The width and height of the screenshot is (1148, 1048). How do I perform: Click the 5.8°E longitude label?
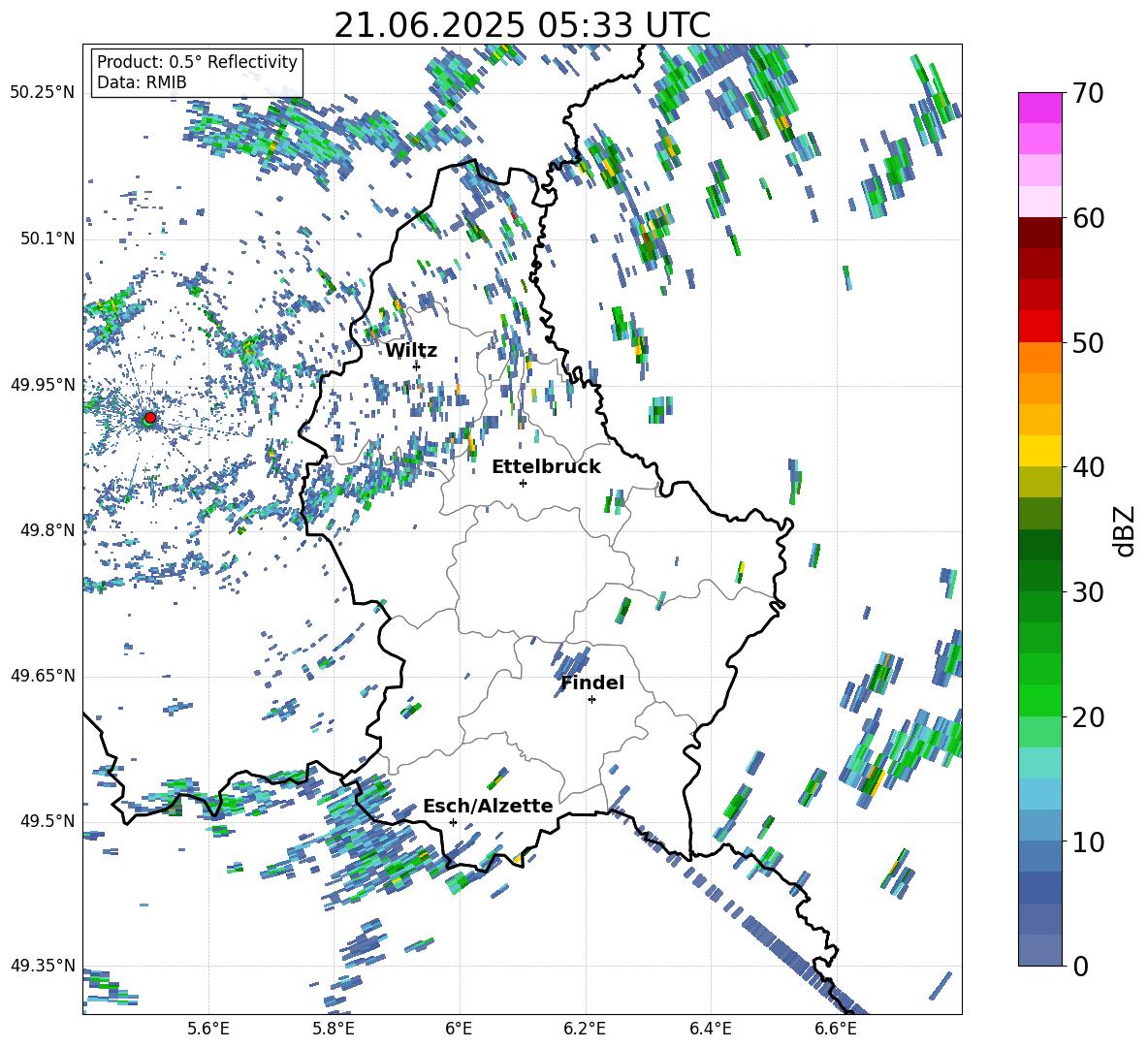tap(334, 1029)
